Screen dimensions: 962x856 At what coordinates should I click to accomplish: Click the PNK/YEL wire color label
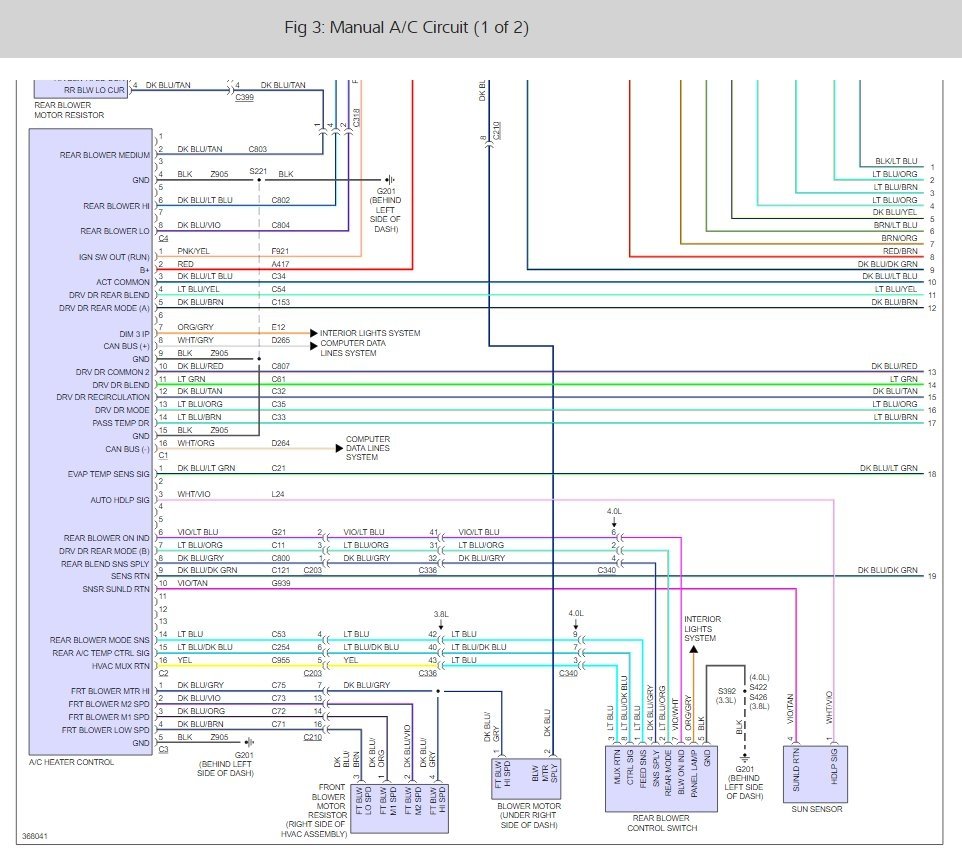193,251
